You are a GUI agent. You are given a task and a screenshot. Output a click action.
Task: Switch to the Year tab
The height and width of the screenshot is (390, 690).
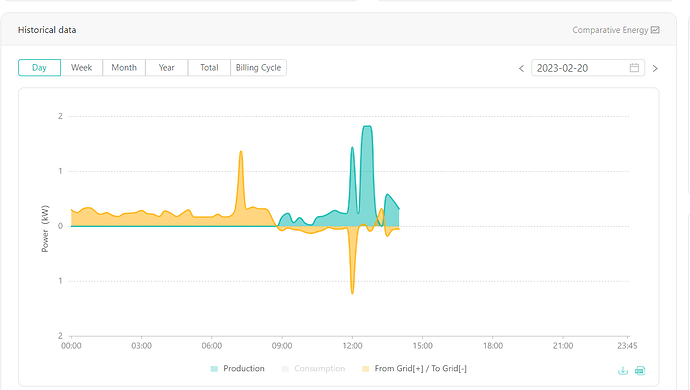click(166, 68)
